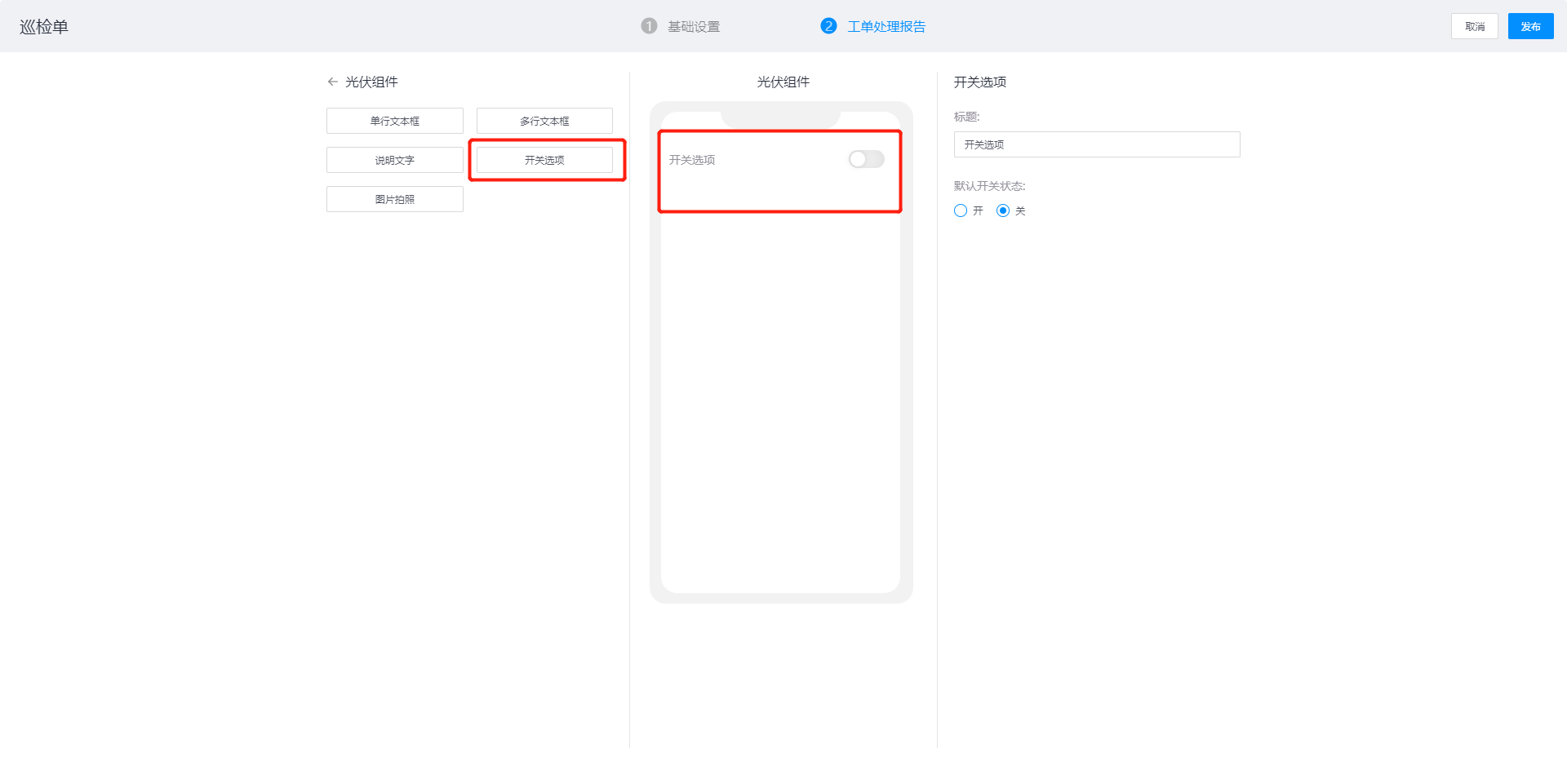Insert the 说明文字 component
The height and width of the screenshot is (784, 1567).
[394, 160]
